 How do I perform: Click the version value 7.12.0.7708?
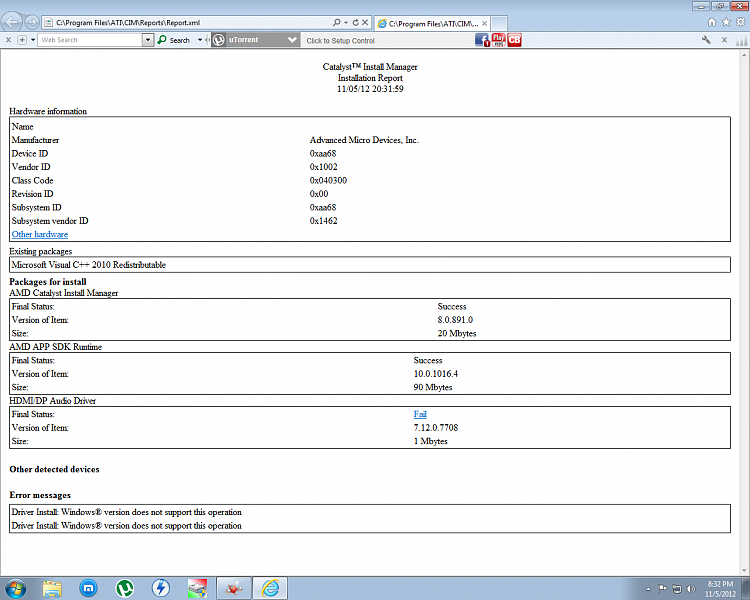pos(436,428)
